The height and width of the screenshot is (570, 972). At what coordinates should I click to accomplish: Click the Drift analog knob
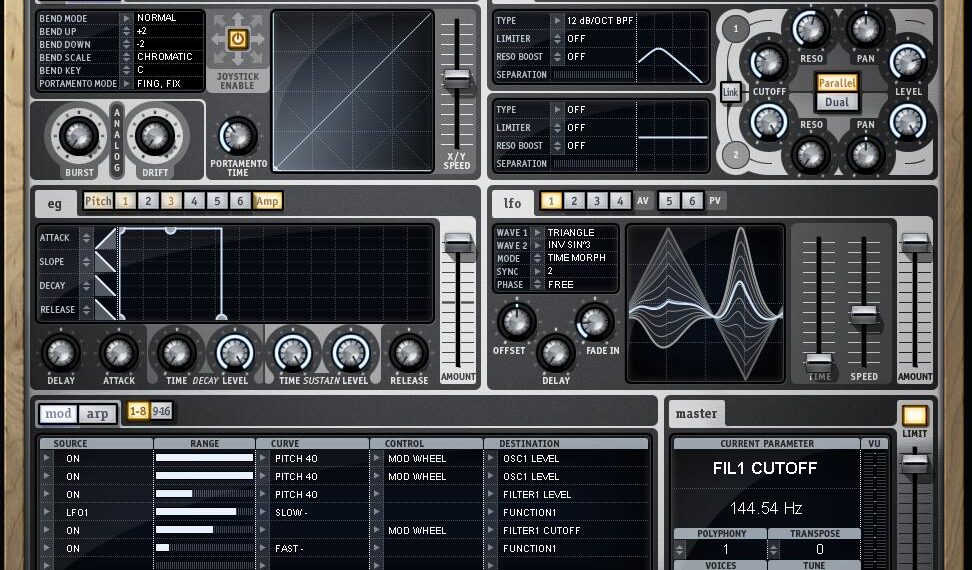(x=154, y=134)
